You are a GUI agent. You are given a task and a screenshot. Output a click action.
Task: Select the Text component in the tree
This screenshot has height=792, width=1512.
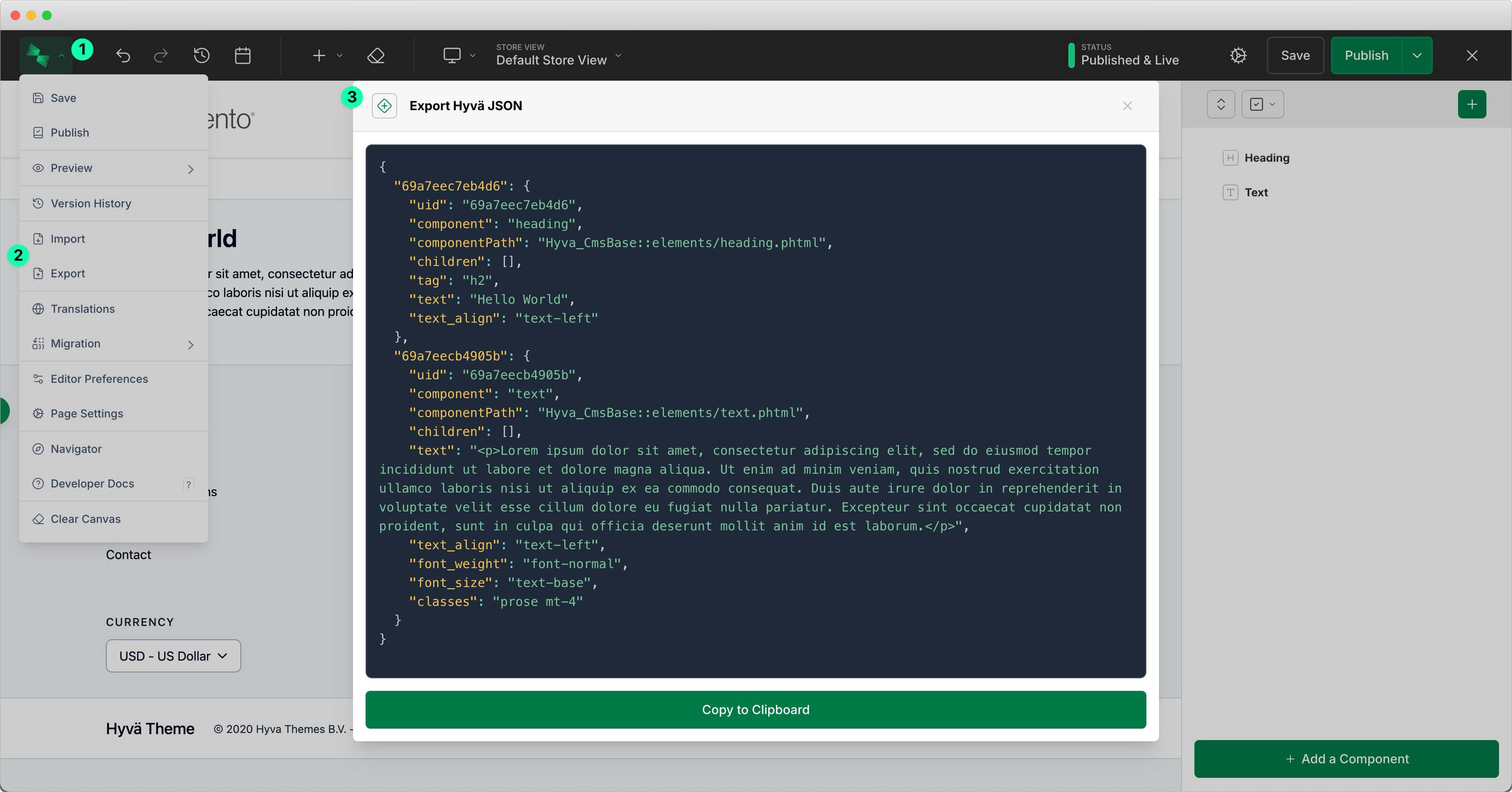click(x=1245, y=192)
